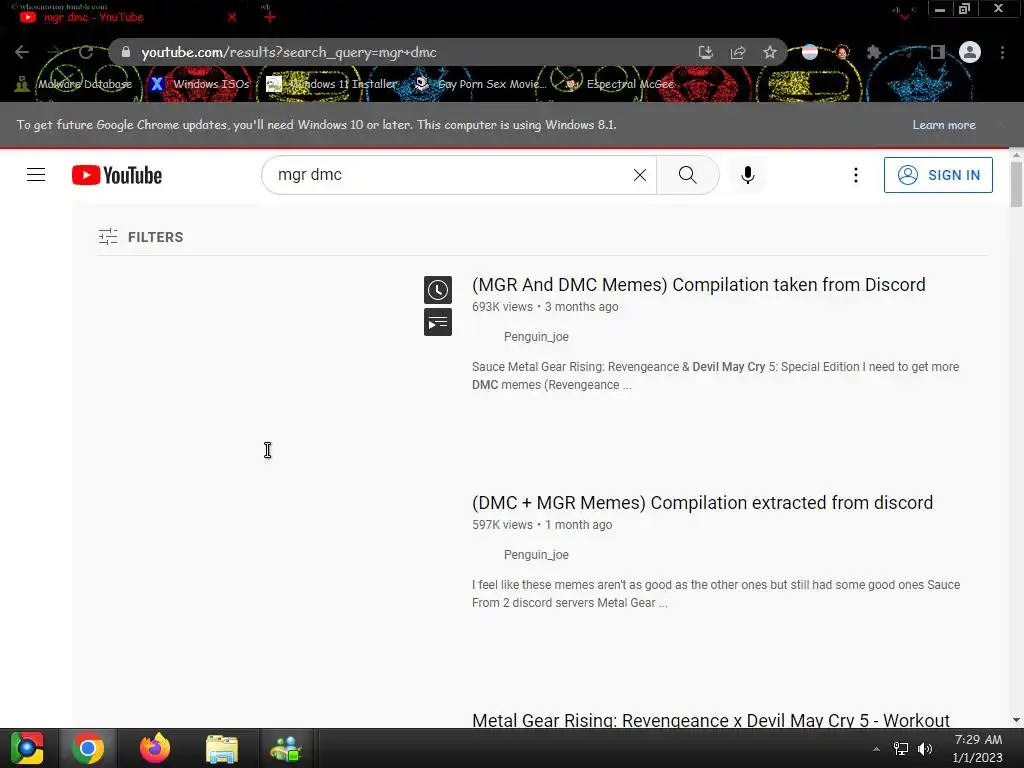Click the first video's description snippet
The height and width of the screenshot is (768, 1024).
point(716,376)
